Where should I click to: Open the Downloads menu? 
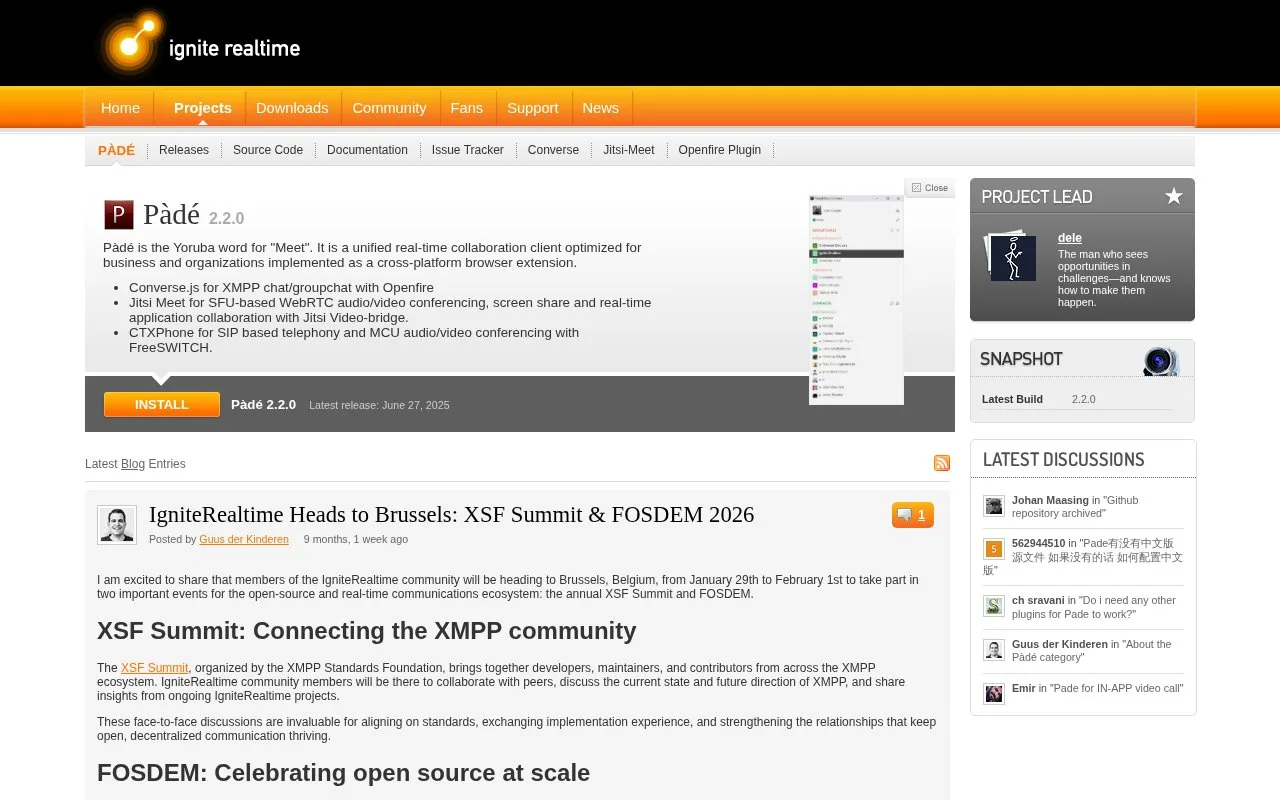point(292,108)
